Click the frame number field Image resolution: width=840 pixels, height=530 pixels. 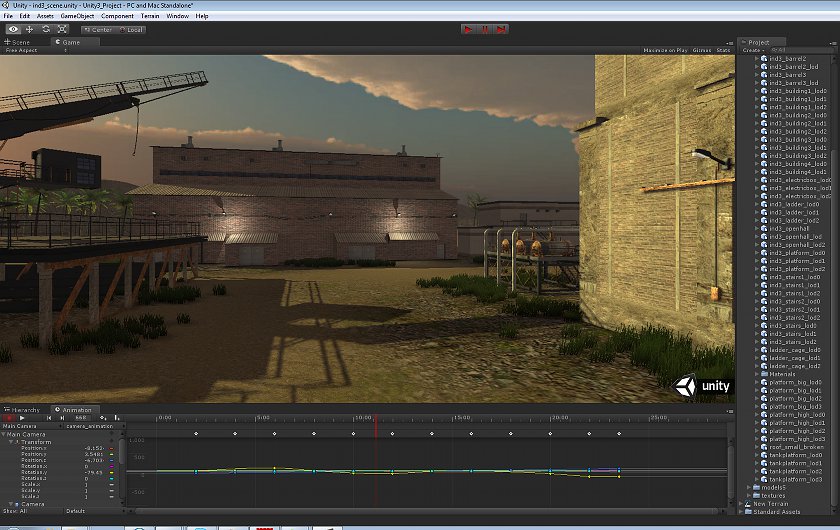click(81, 417)
